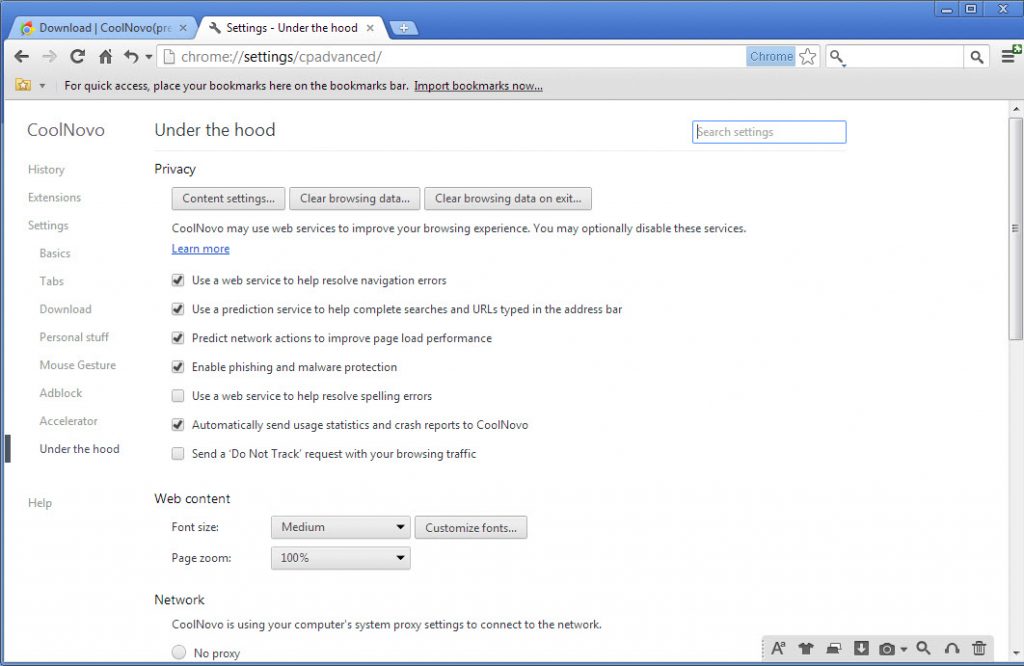Go to Basics settings section
The image size is (1024, 666).
(x=55, y=253)
